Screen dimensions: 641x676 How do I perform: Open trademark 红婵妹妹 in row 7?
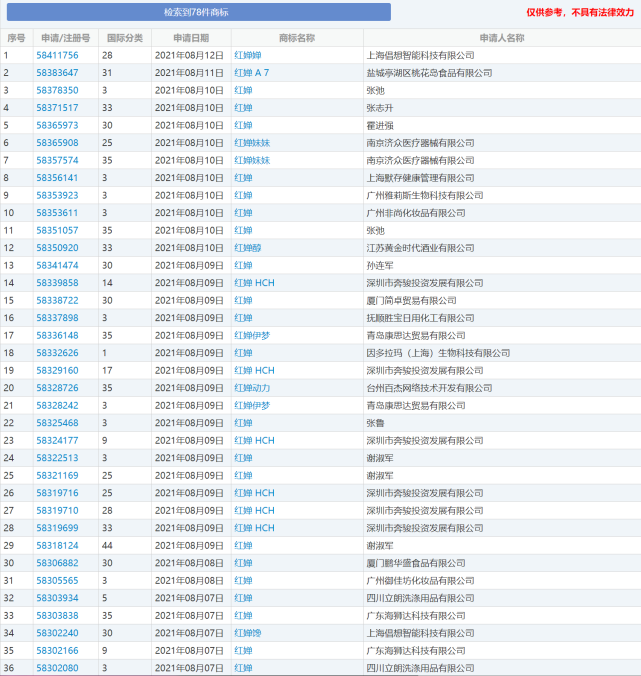[252, 160]
